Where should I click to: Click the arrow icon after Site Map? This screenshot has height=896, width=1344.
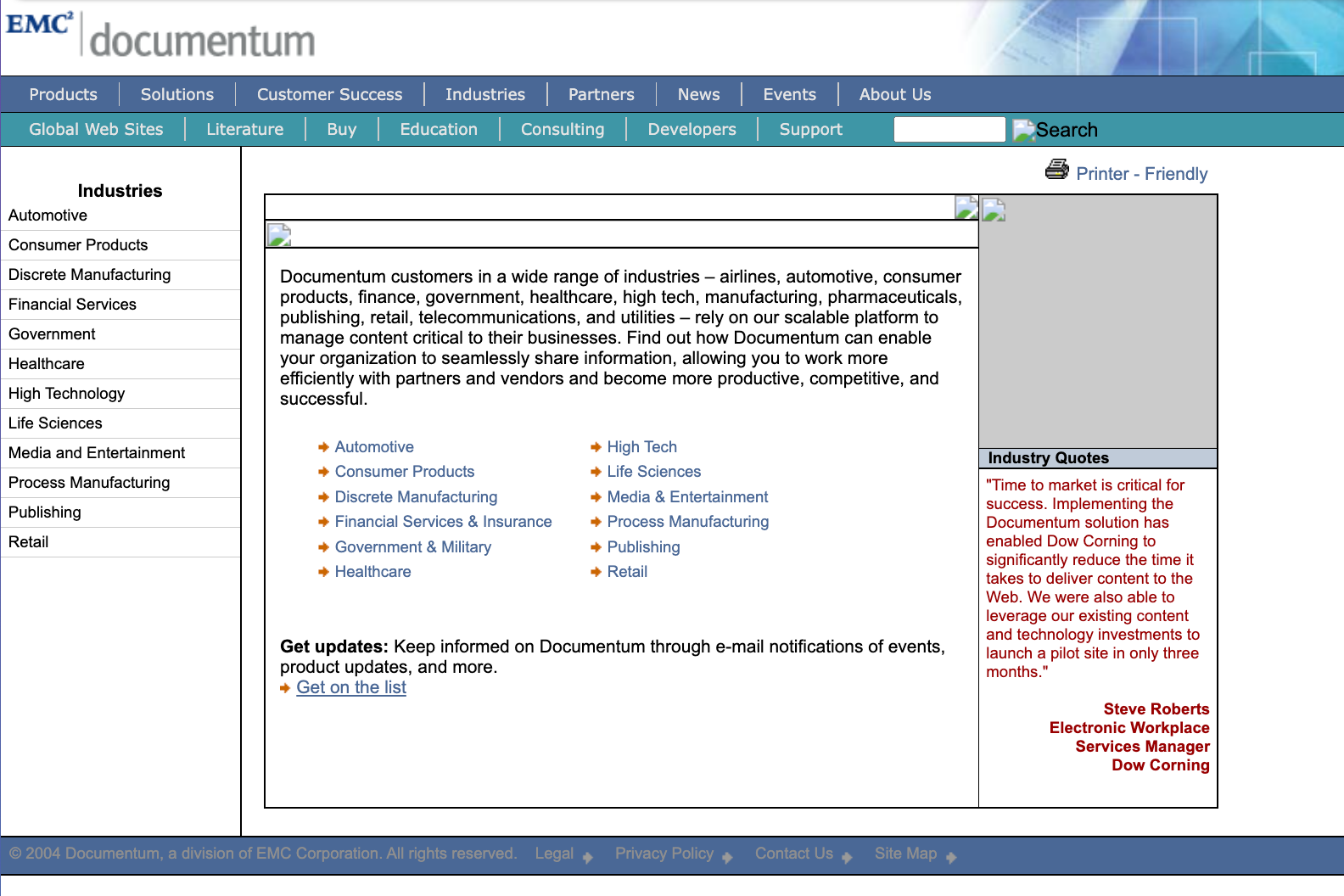click(951, 857)
